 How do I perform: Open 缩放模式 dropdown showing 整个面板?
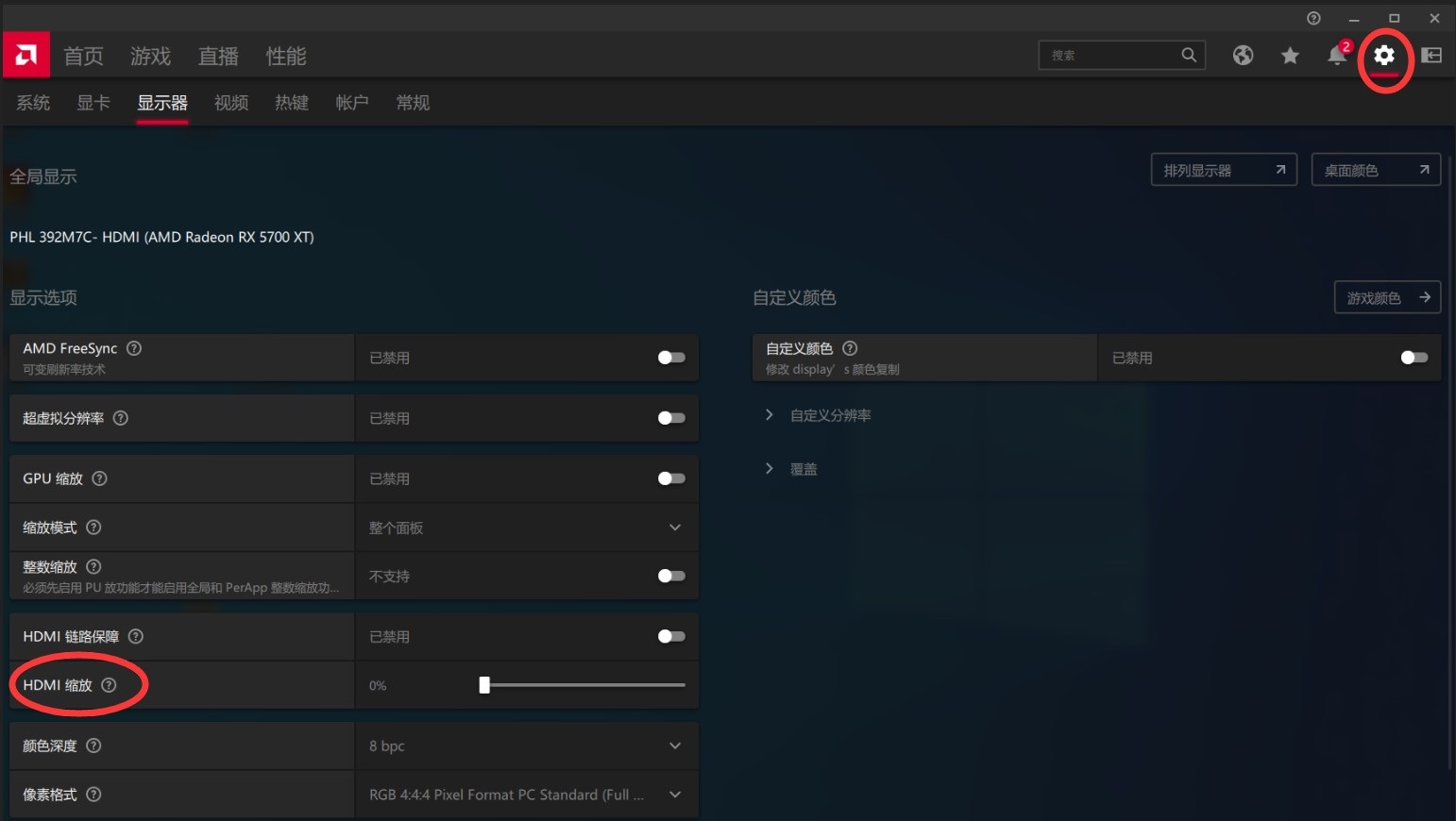[527, 528]
